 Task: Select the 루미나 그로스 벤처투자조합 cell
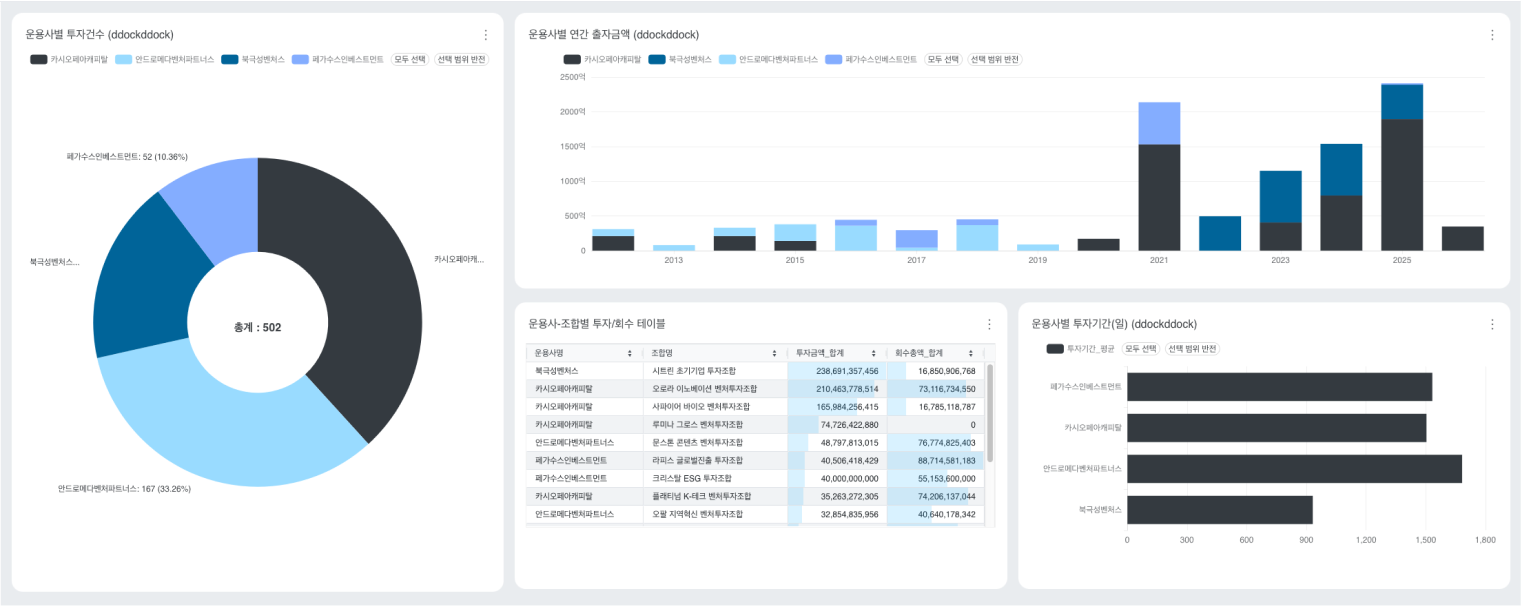pyautogui.click(x=715, y=425)
